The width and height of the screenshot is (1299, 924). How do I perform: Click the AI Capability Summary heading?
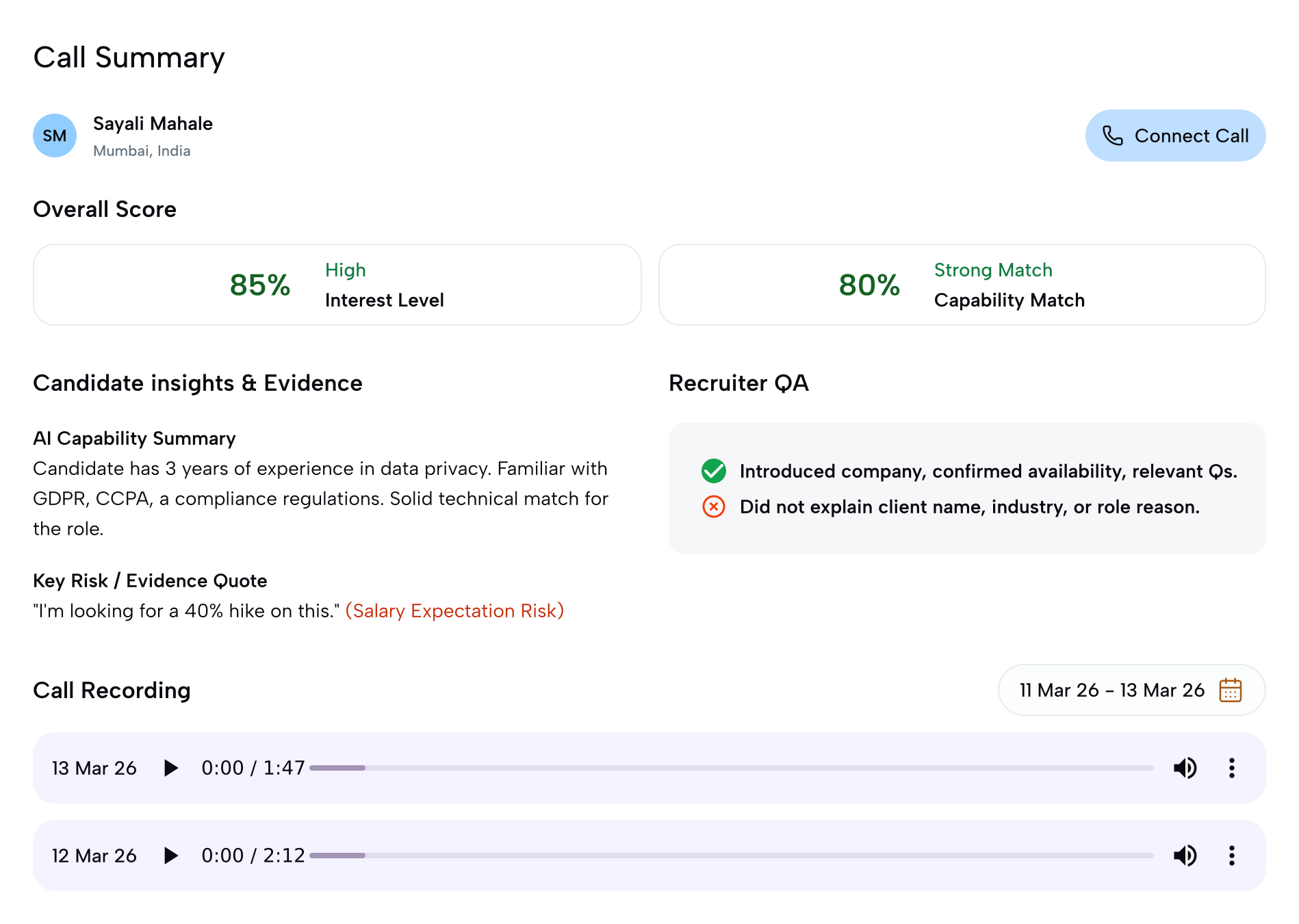tap(134, 438)
